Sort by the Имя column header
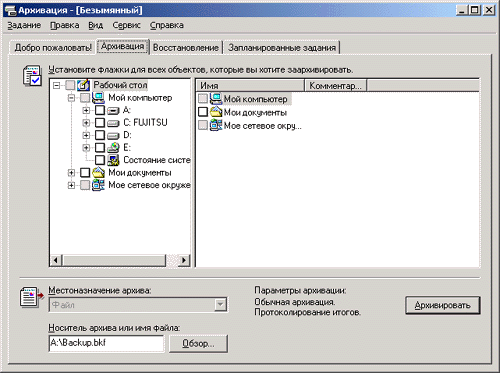The width and height of the screenshot is (500, 373). pyautogui.click(x=250, y=86)
